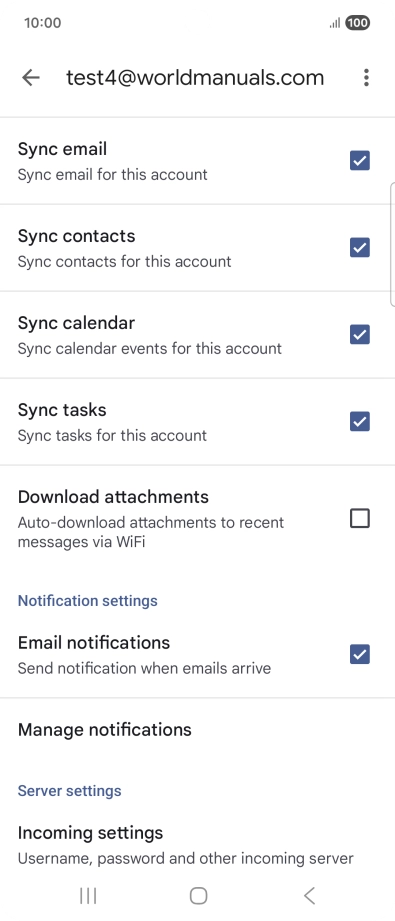Tap the Download attachments description text

151,532
